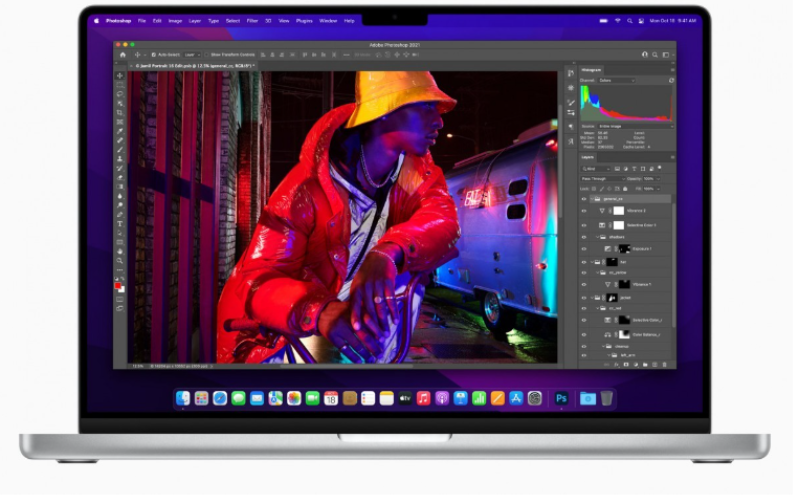
Task: Open Histogram Source dropdown
Action: pyautogui.click(x=635, y=126)
